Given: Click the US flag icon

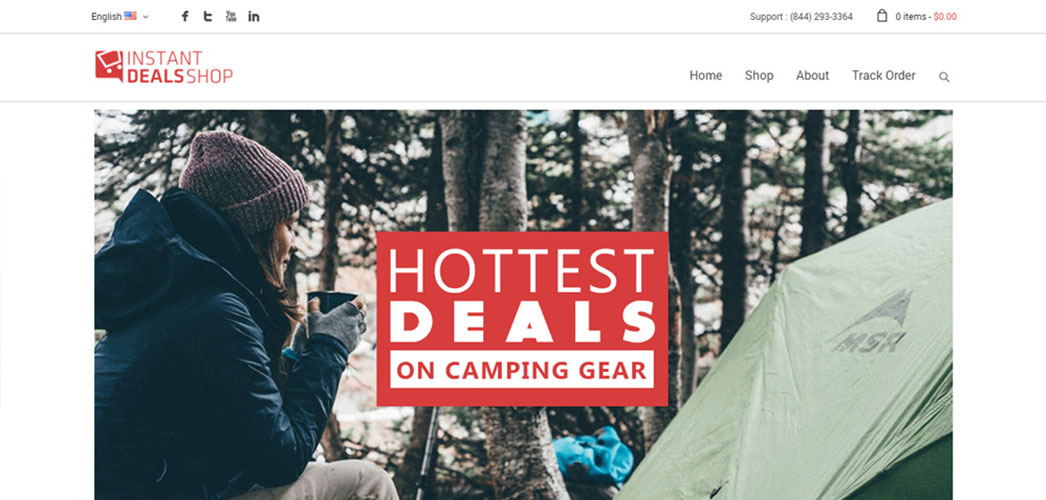Looking at the screenshot, I should pyautogui.click(x=130, y=16).
